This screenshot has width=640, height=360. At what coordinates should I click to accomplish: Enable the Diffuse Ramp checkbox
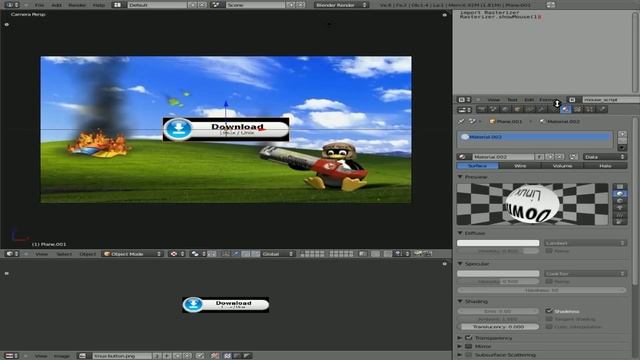click(549, 251)
